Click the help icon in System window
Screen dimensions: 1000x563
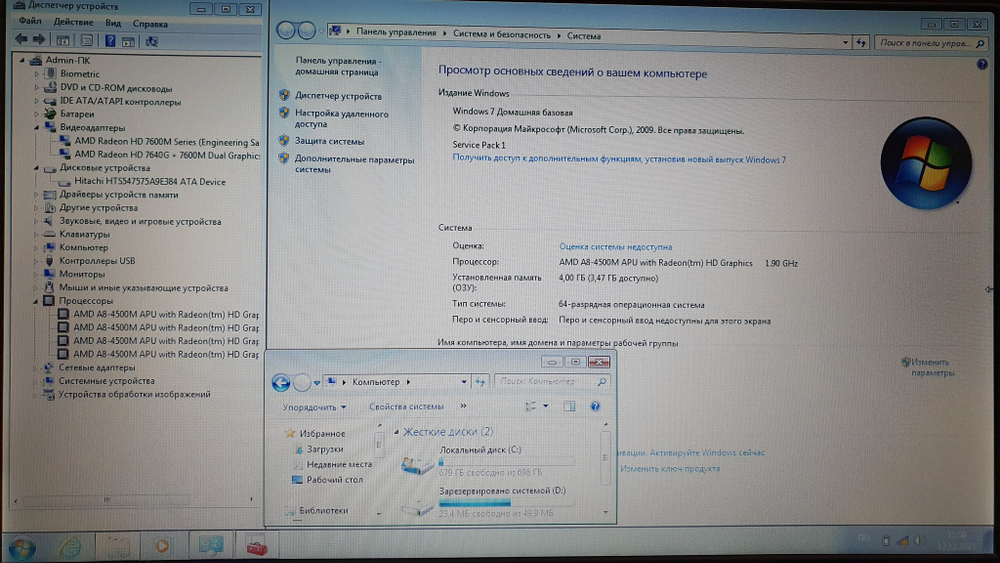982,64
